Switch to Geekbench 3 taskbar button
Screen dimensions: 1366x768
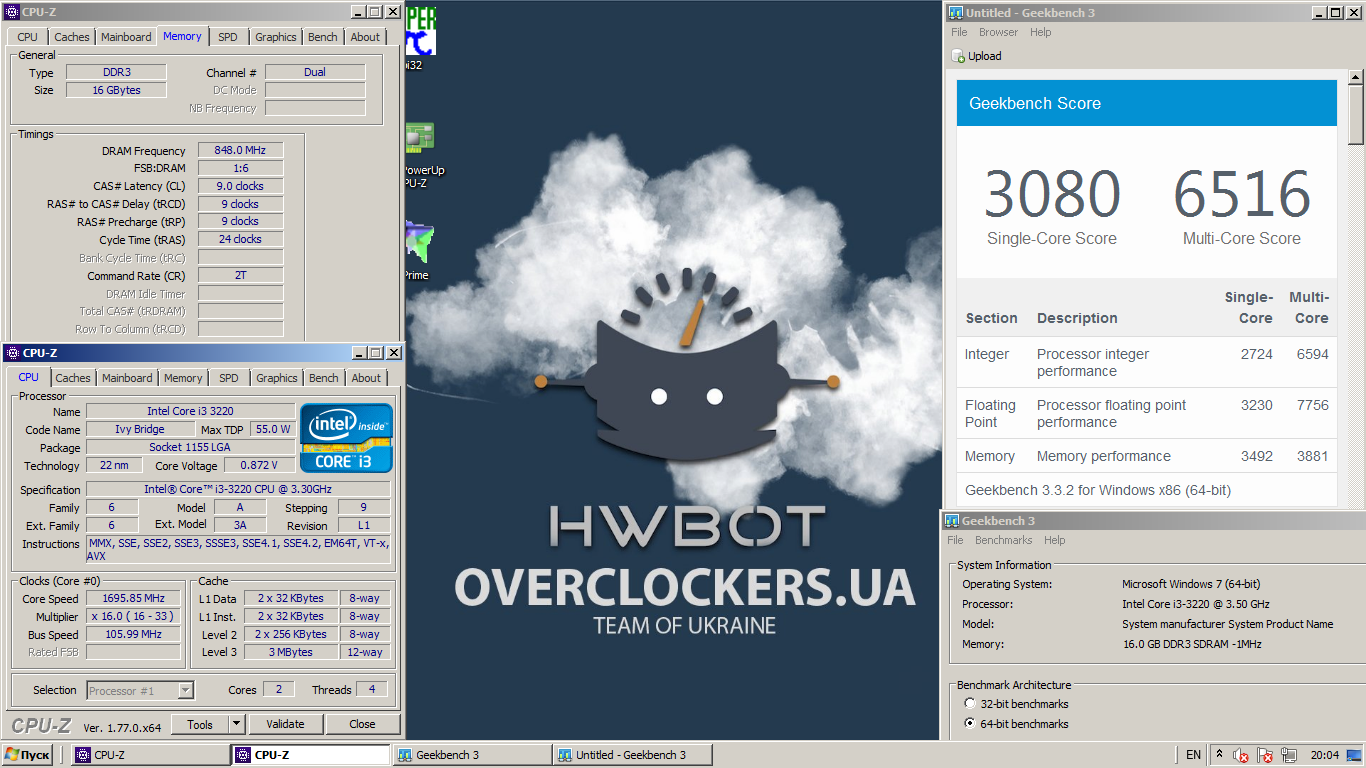pos(472,755)
